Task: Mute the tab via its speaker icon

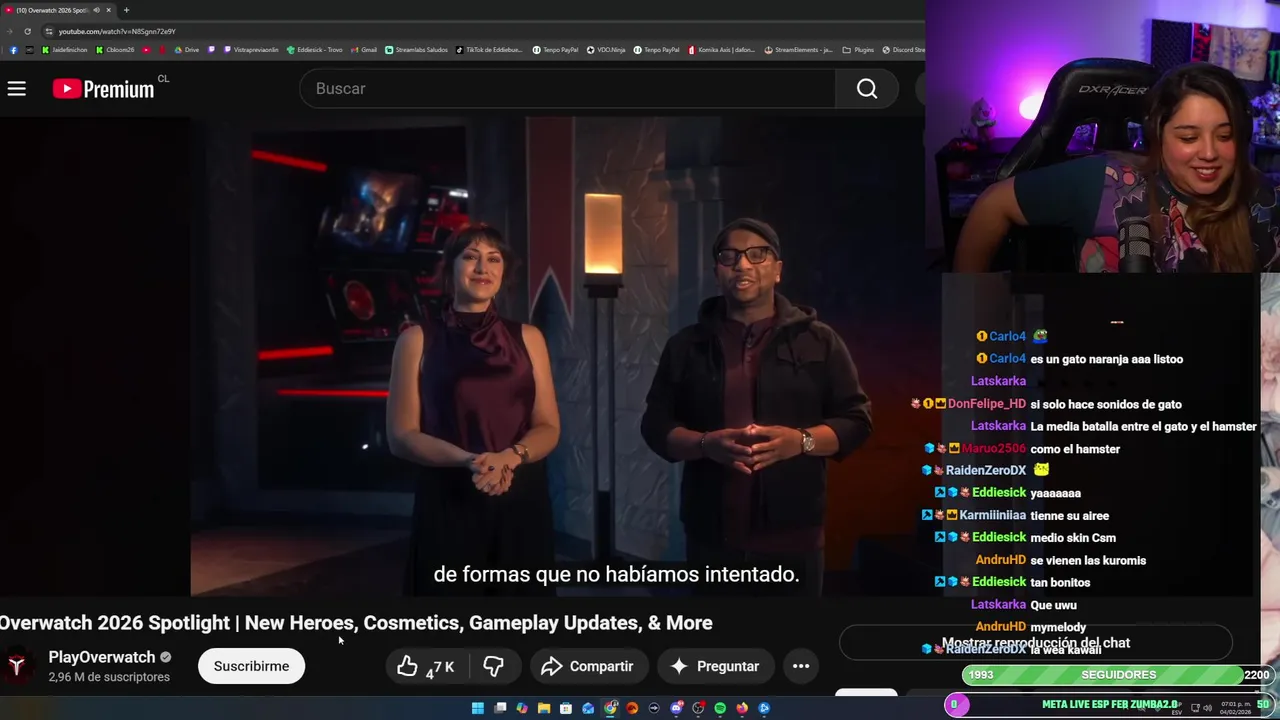Action: (96, 10)
